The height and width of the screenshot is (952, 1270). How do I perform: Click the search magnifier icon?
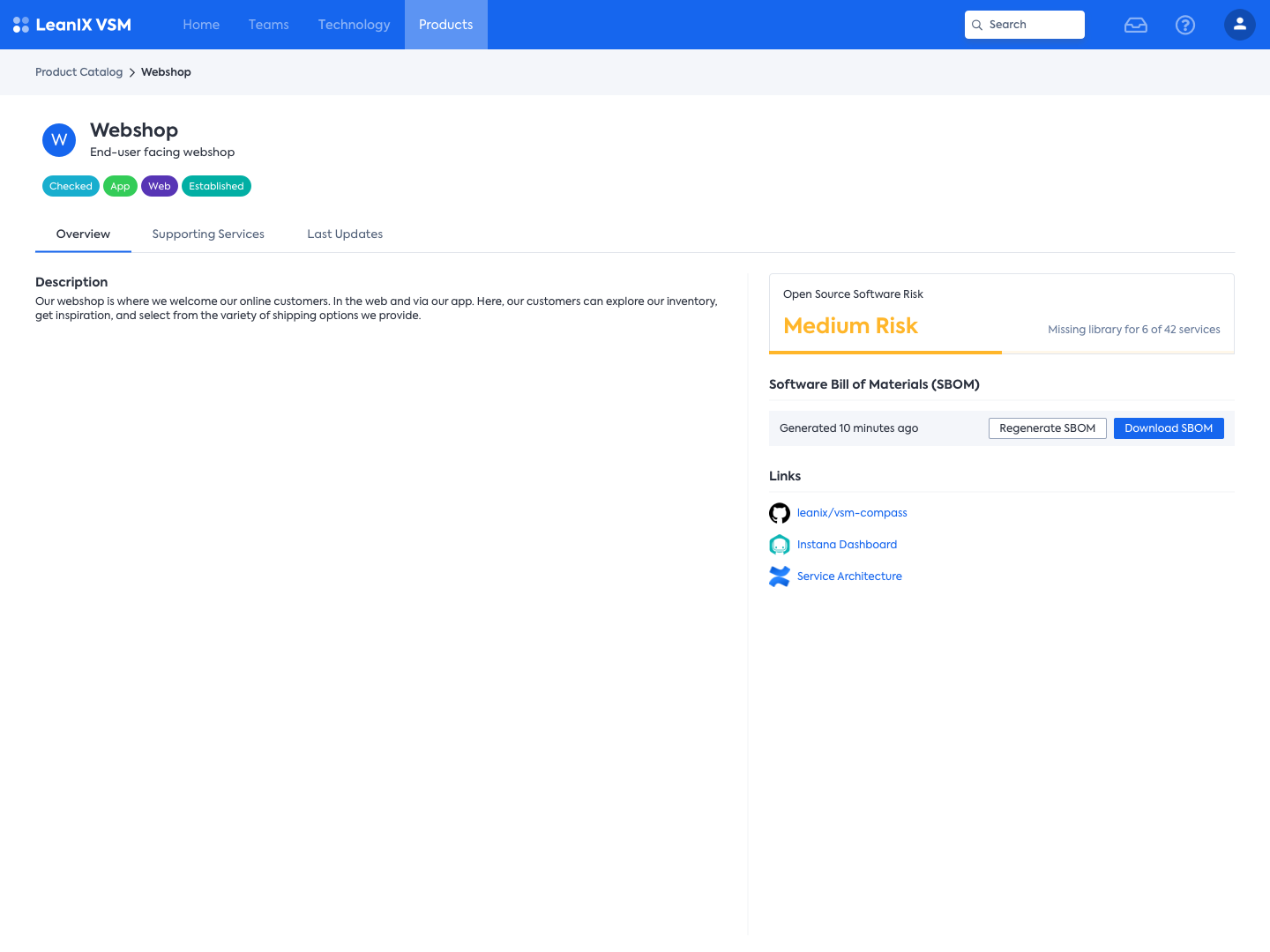(977, 25)
